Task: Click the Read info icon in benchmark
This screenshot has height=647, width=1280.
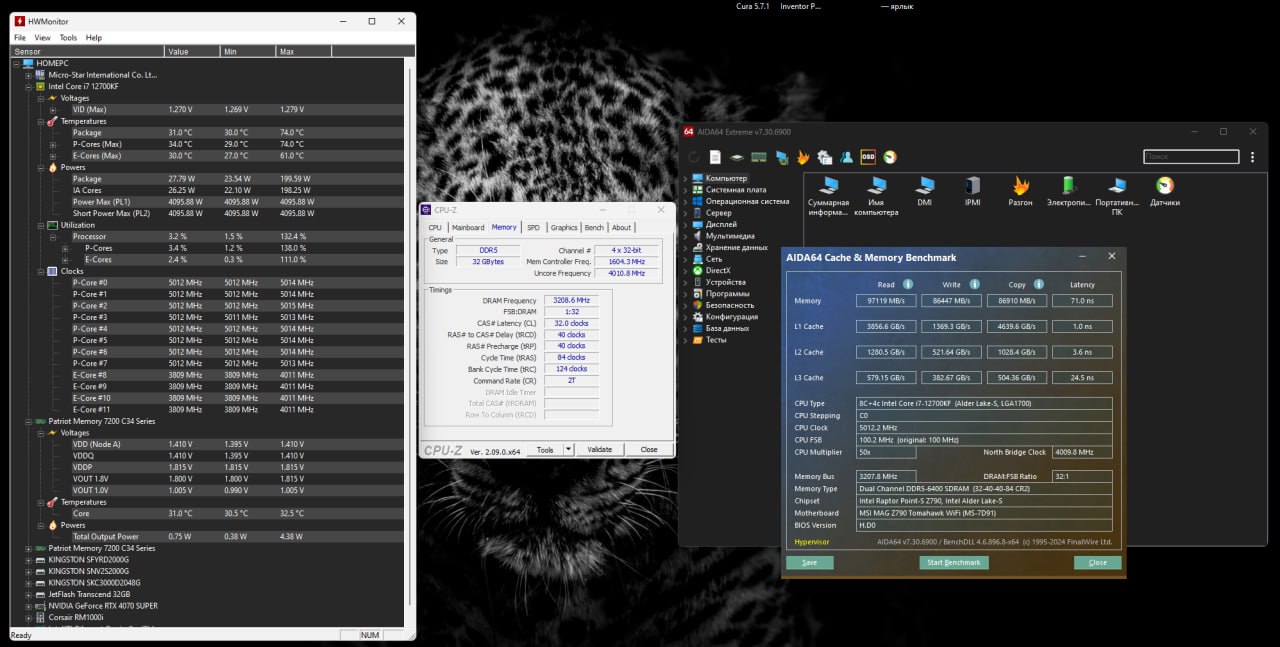Action: (908, 284)
